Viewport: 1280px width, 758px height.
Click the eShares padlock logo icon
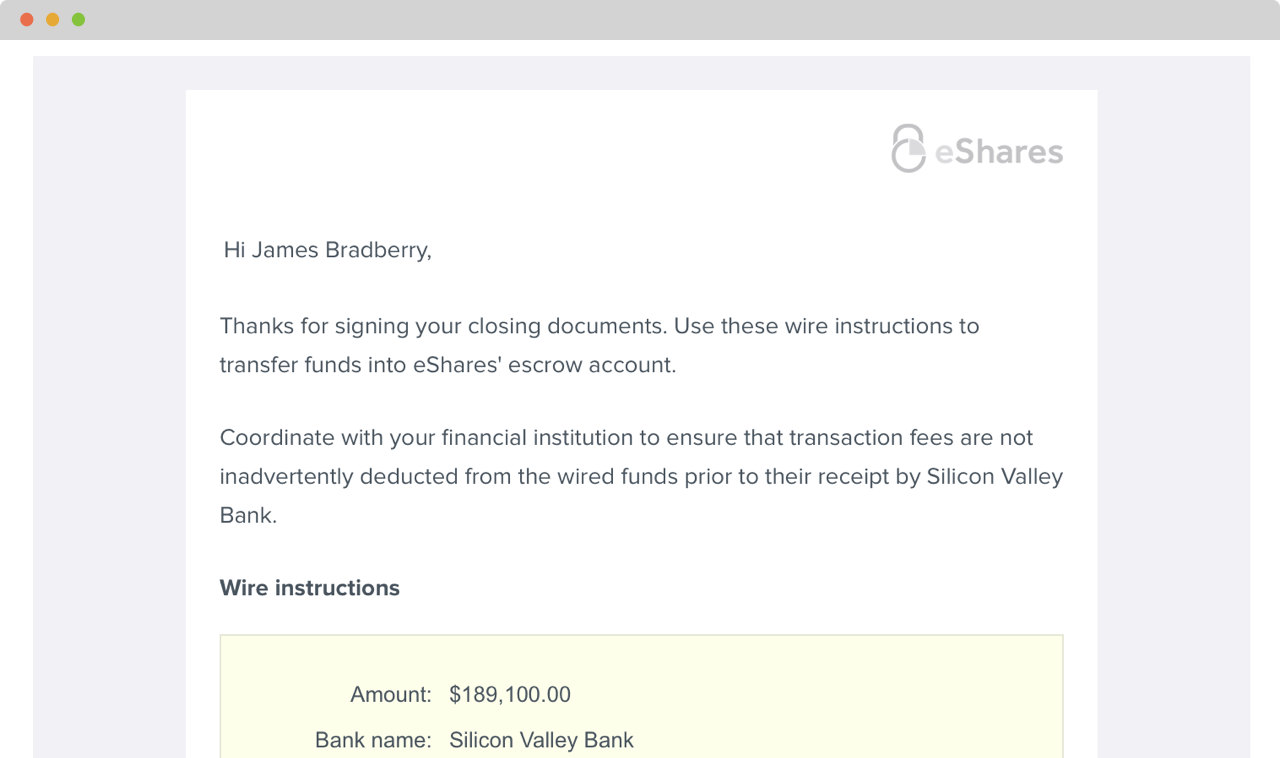click(908, 149)
